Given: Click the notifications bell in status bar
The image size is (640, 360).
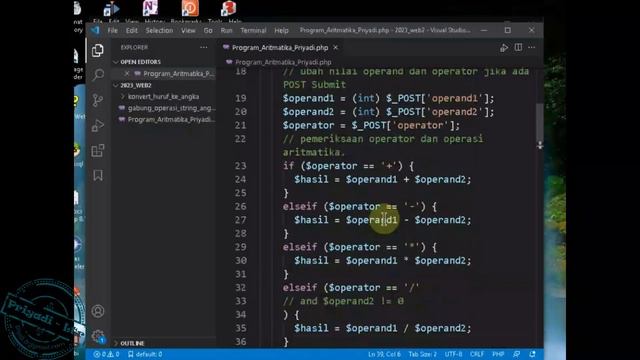Looking at the screenshot, I should tap(532, 354).
